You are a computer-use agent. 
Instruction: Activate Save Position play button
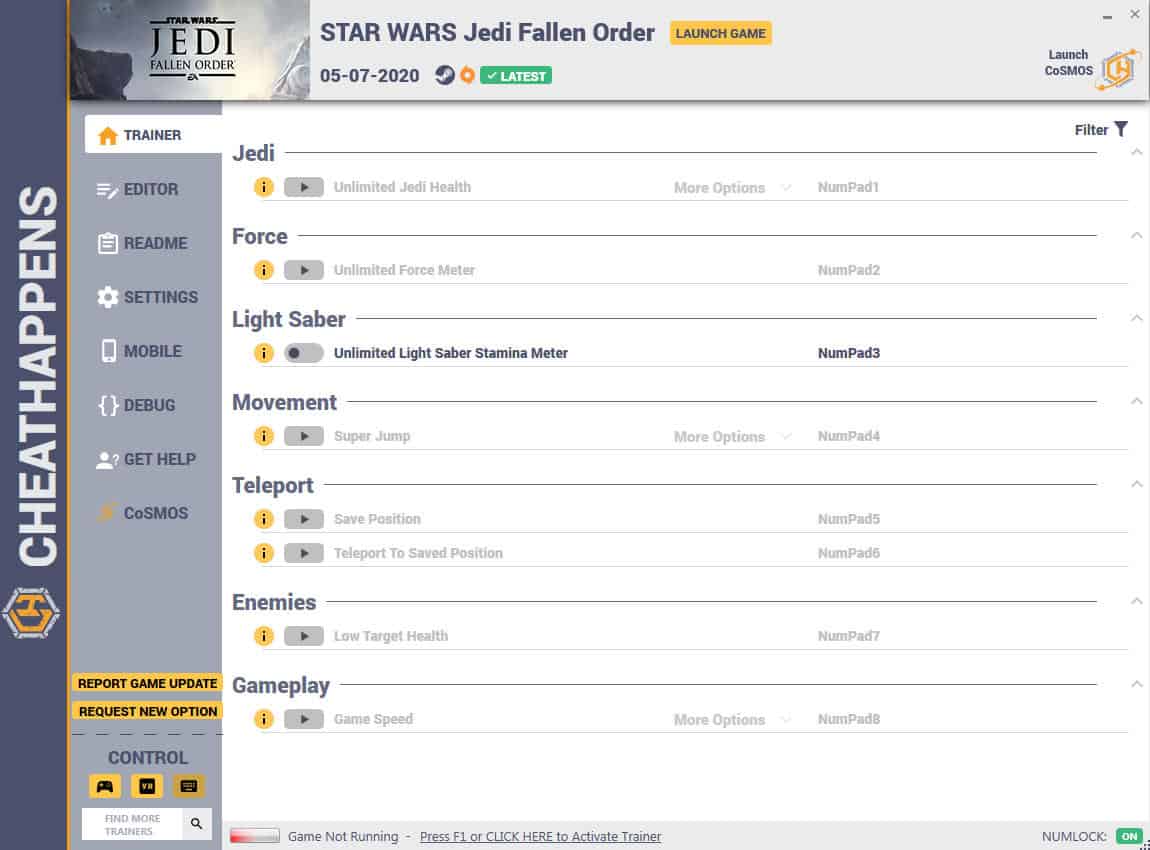304,519
